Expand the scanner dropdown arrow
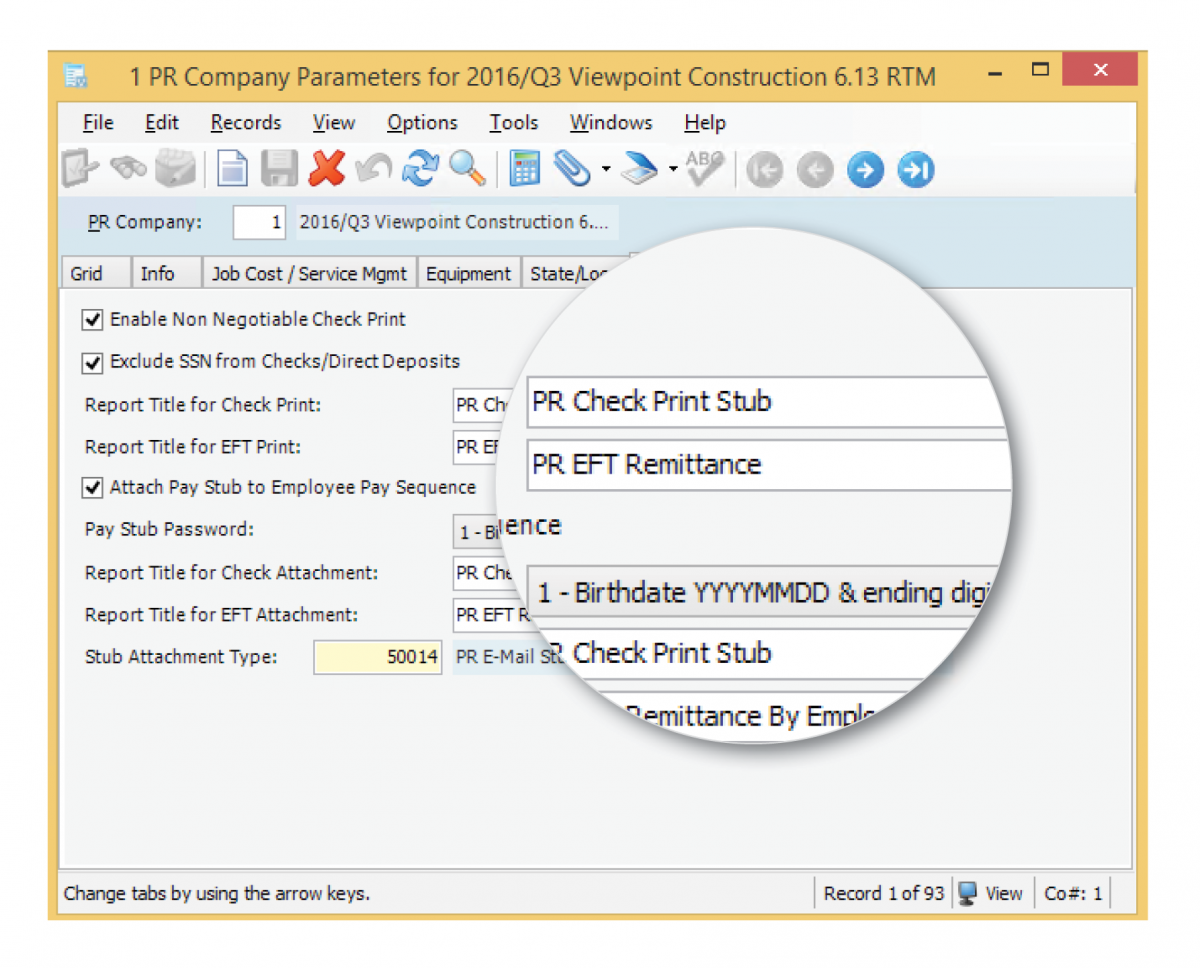This screenshot has height=968, width=1200. click(x=674, y=170)
